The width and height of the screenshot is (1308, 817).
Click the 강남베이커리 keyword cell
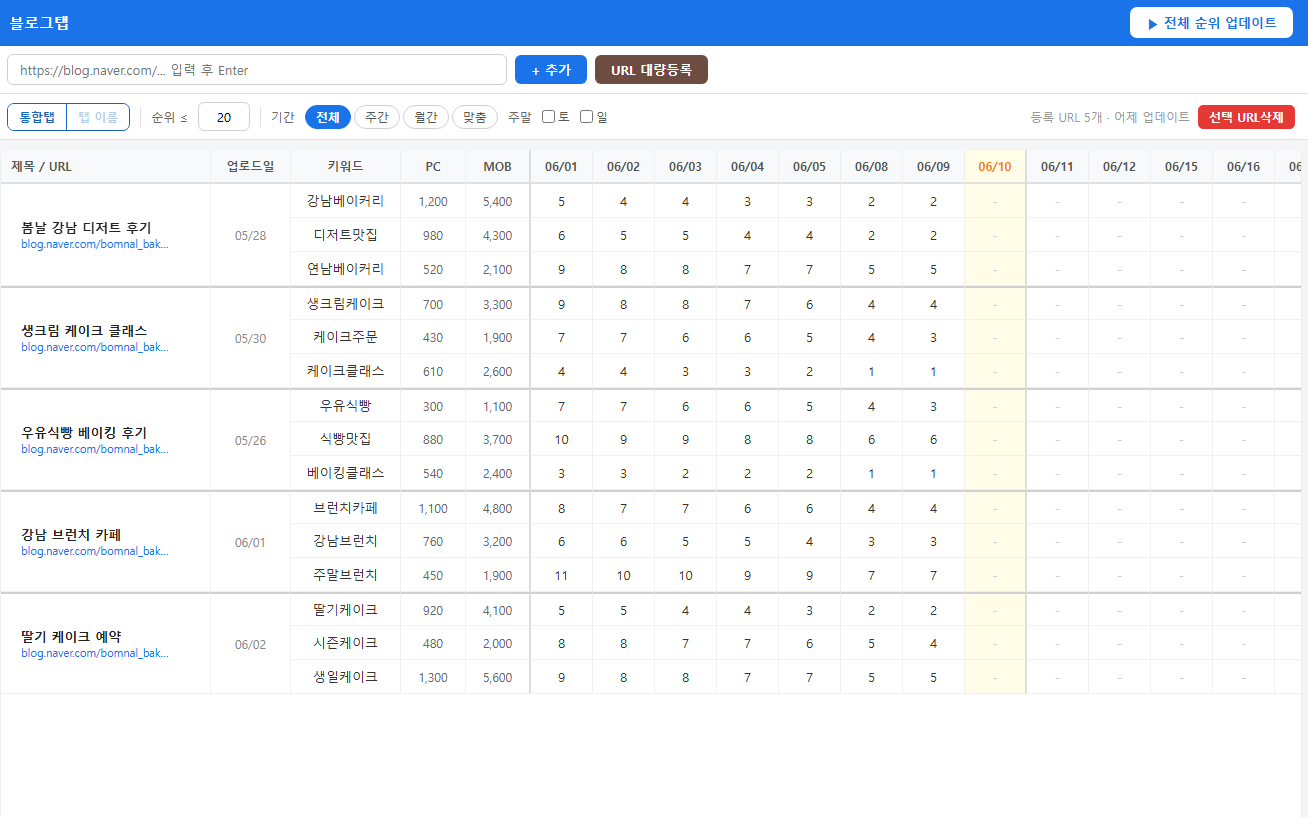[346, 201]
